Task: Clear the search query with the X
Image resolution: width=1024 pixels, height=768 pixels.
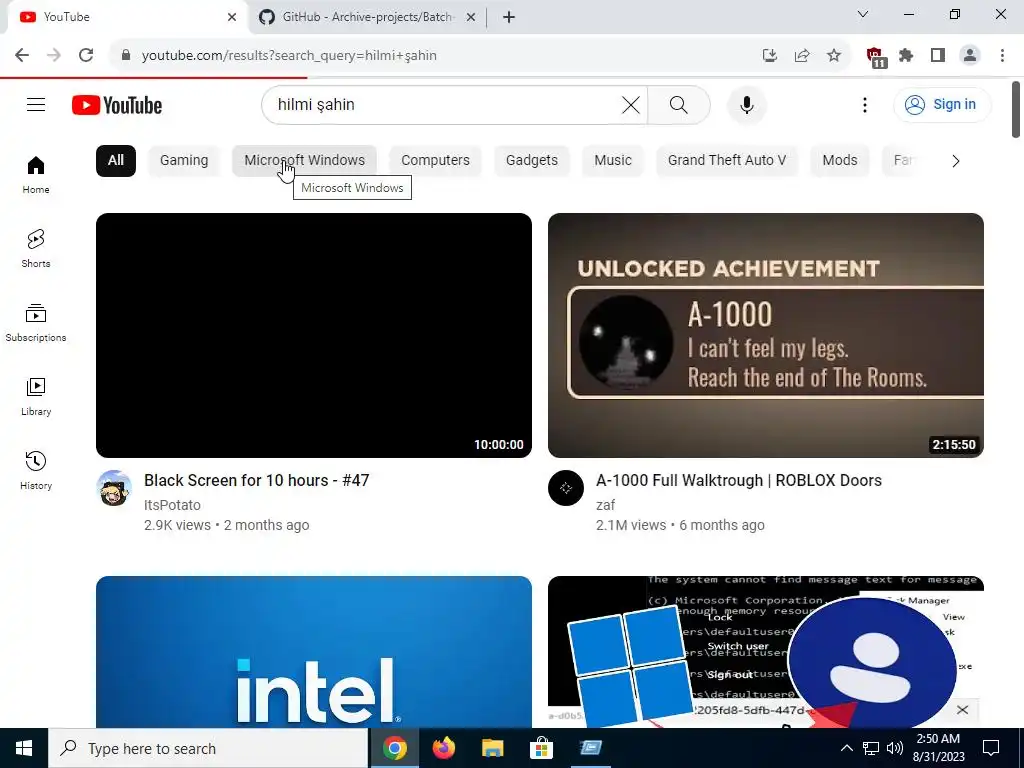Action: (x=630, y=104)
